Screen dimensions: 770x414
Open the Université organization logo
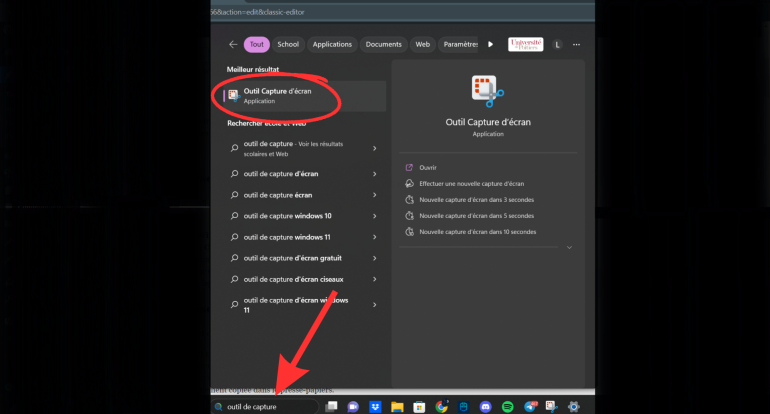(x=525, y=44)
